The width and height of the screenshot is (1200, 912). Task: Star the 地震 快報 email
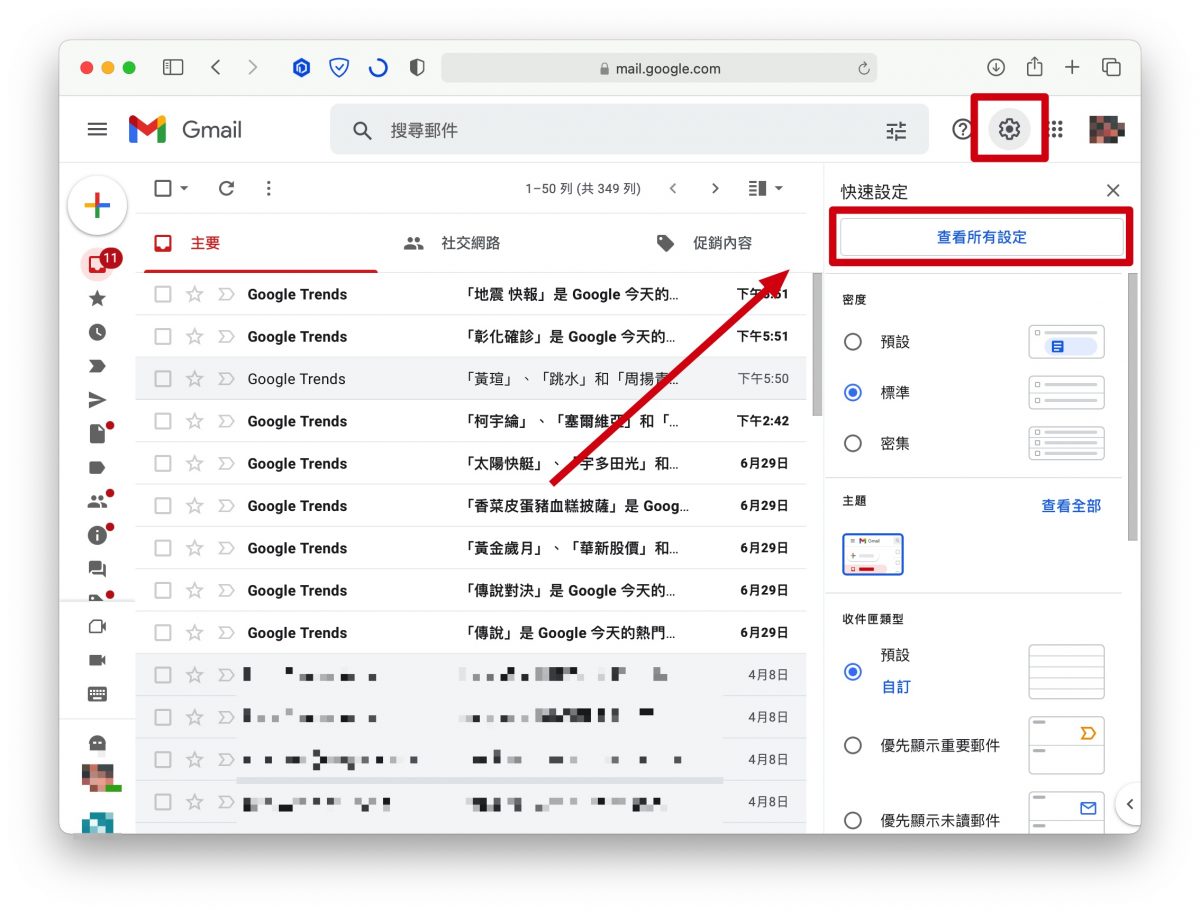point(195,294)
